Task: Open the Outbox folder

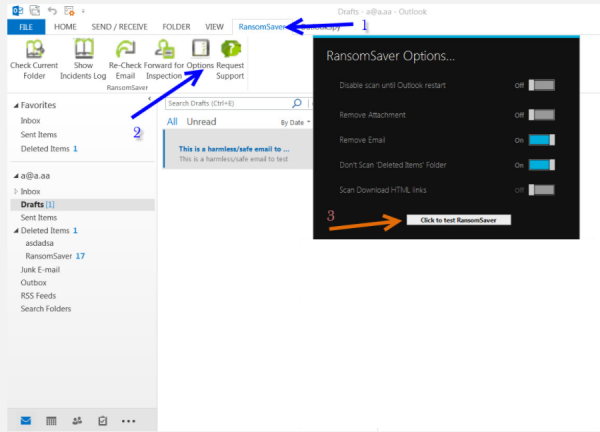Action: 34,283
